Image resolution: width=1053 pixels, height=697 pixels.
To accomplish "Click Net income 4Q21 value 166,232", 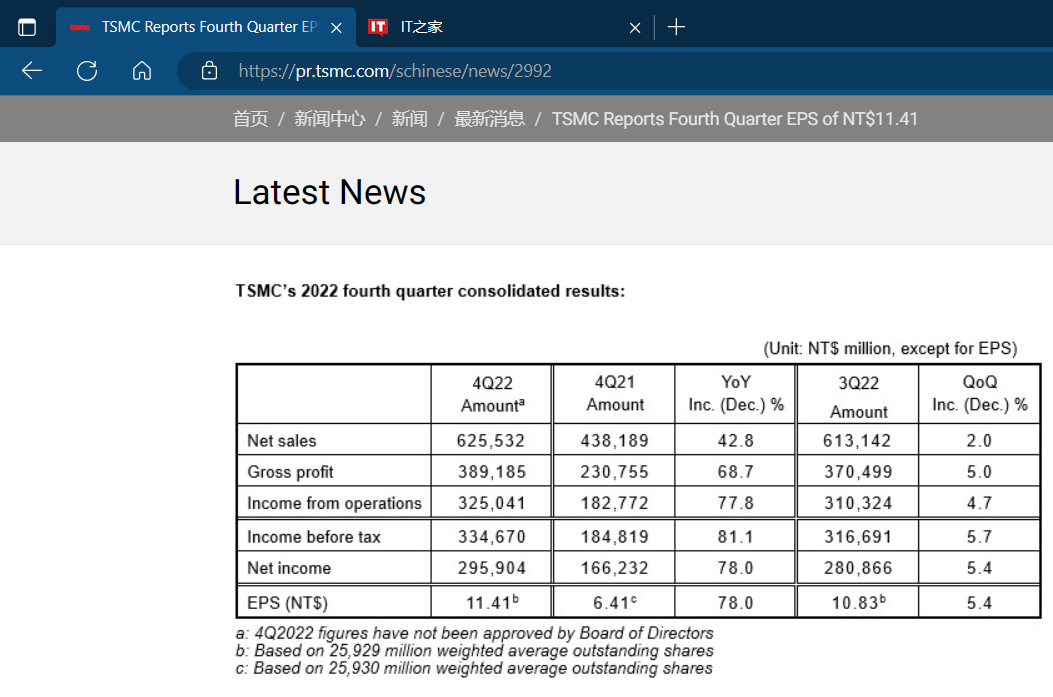I will pos(614,568).
